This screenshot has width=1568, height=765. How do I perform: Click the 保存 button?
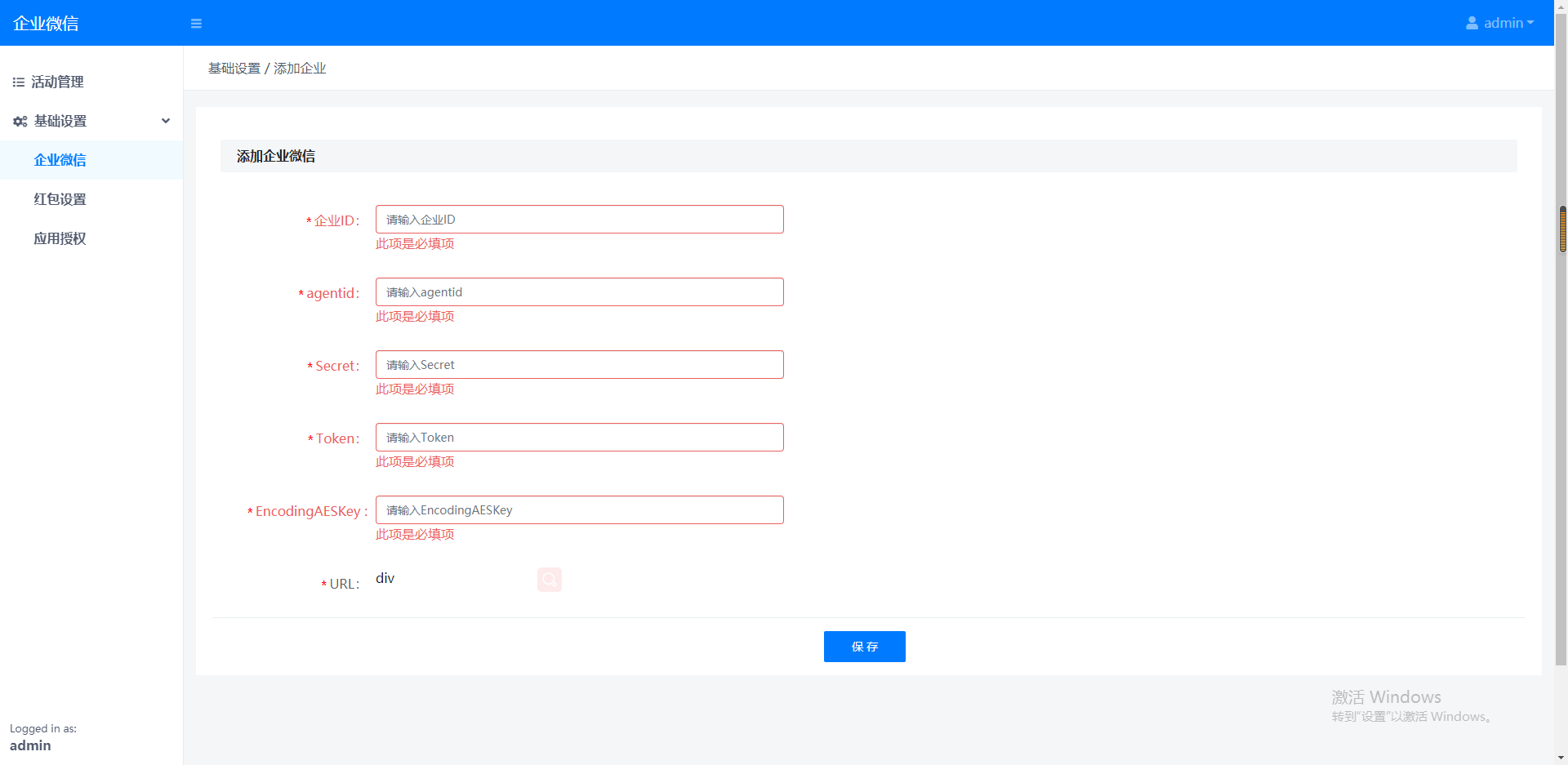[865, 647]
